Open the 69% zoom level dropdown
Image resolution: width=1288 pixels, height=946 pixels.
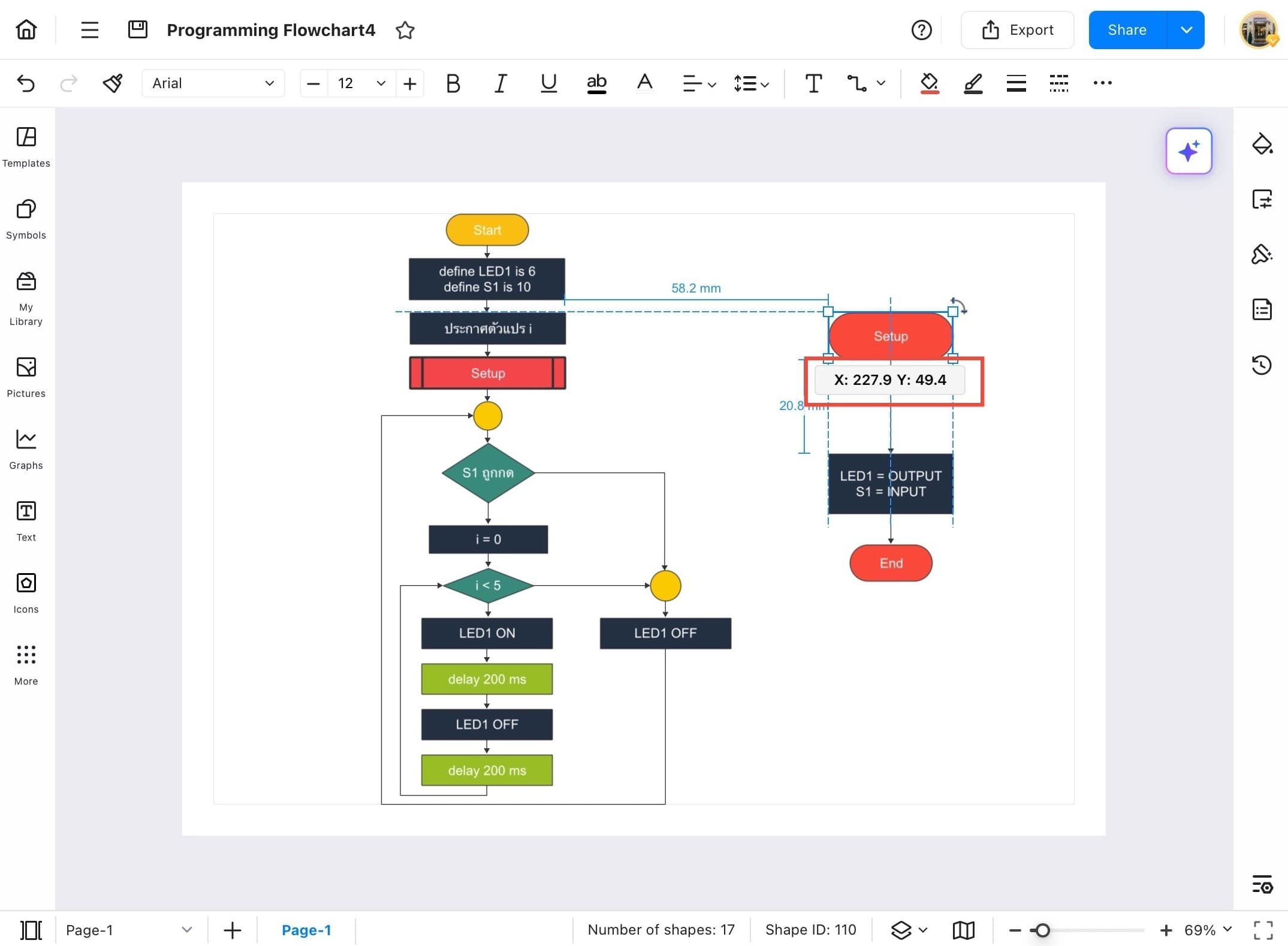1208,930
